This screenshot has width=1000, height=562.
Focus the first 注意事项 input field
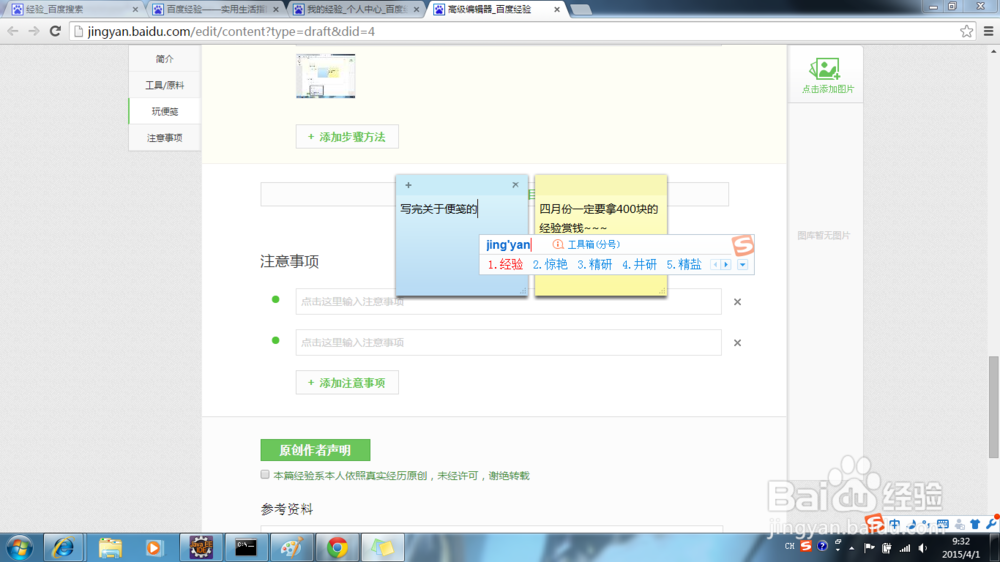coord(508,301)
